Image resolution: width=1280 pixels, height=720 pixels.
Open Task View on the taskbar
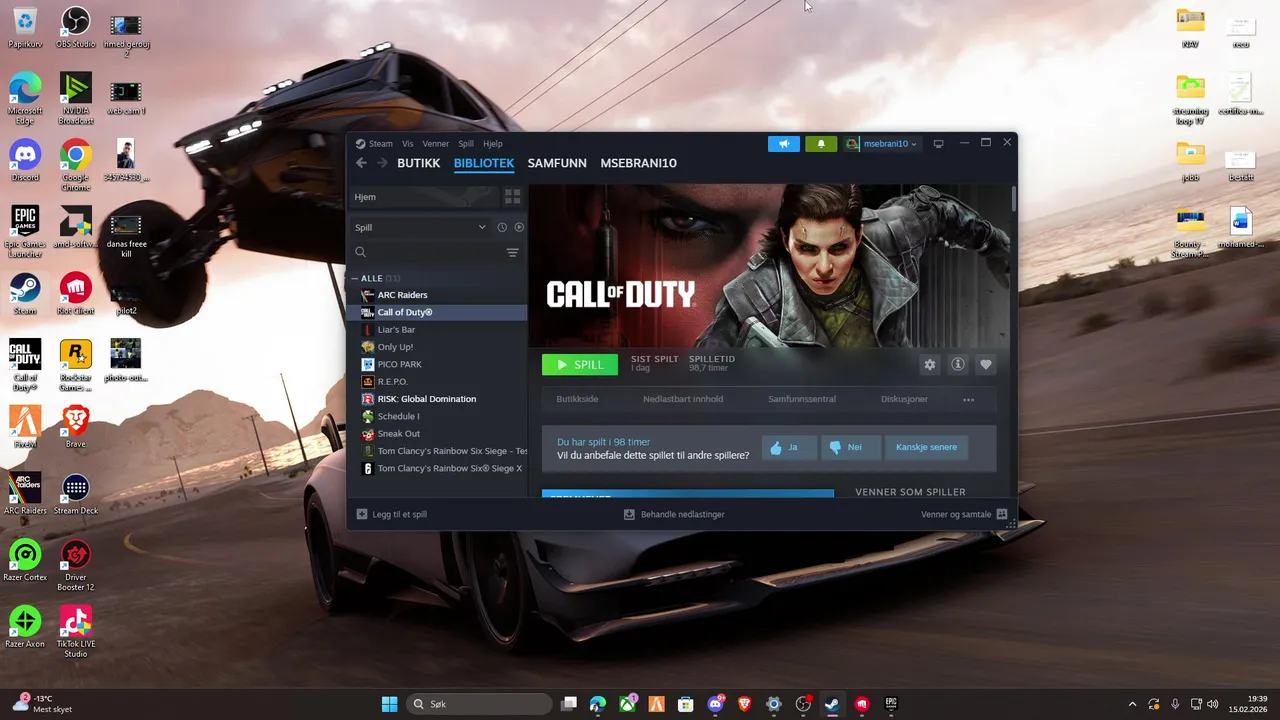click(569, 704)
